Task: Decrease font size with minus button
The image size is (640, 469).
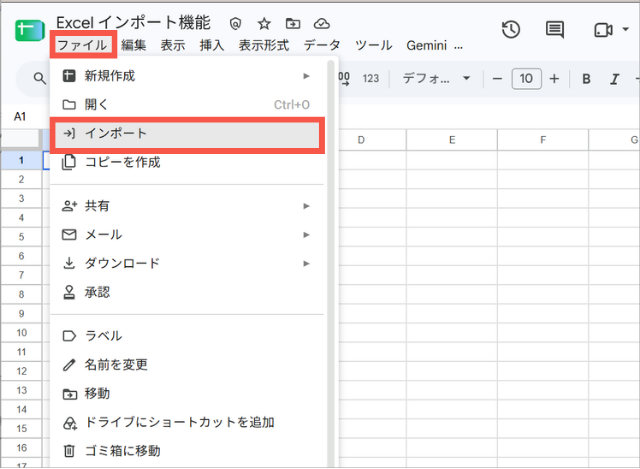Action: tap(497, 78)
